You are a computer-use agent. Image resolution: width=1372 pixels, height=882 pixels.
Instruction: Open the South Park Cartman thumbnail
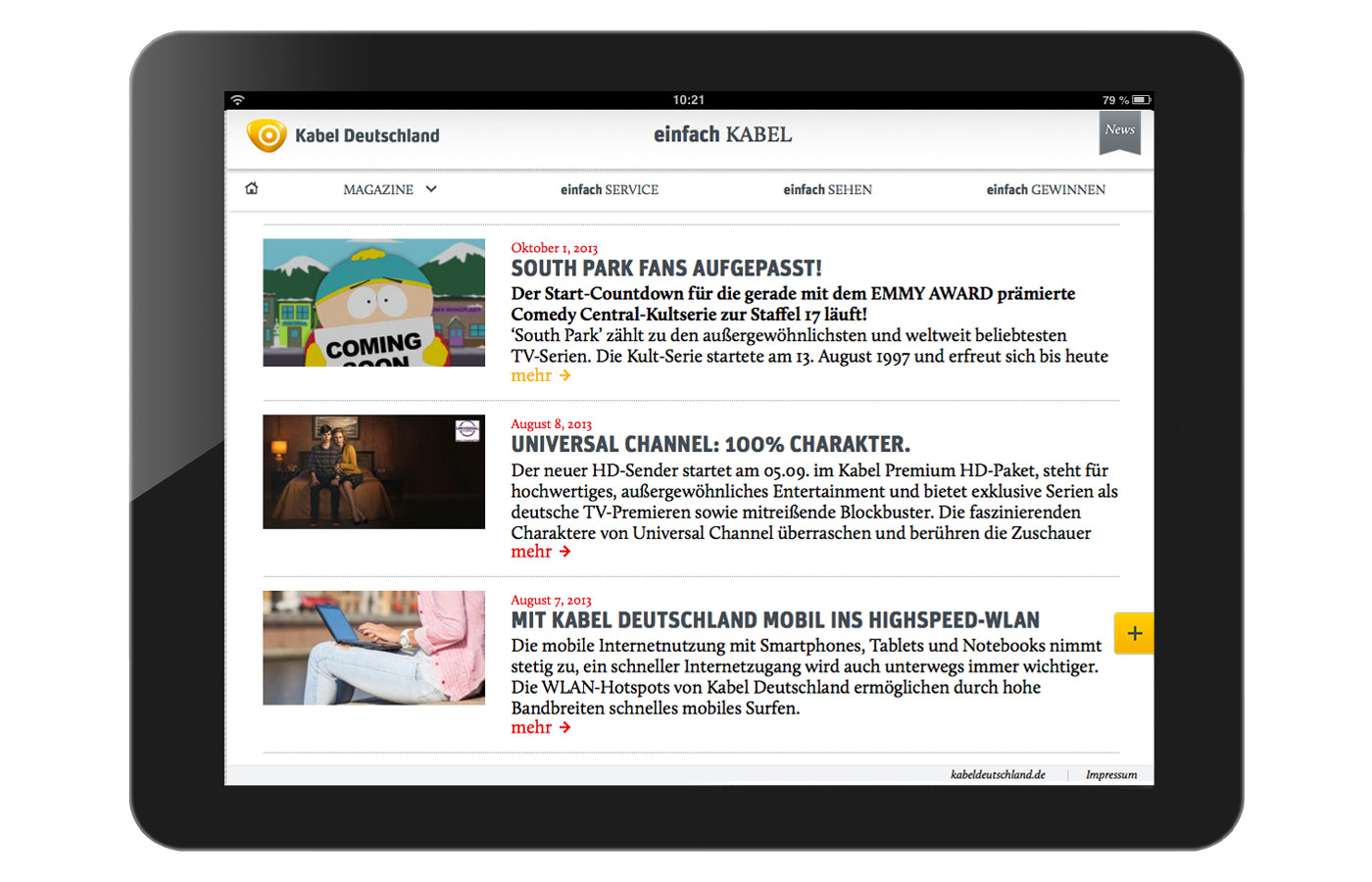(373, 303)
